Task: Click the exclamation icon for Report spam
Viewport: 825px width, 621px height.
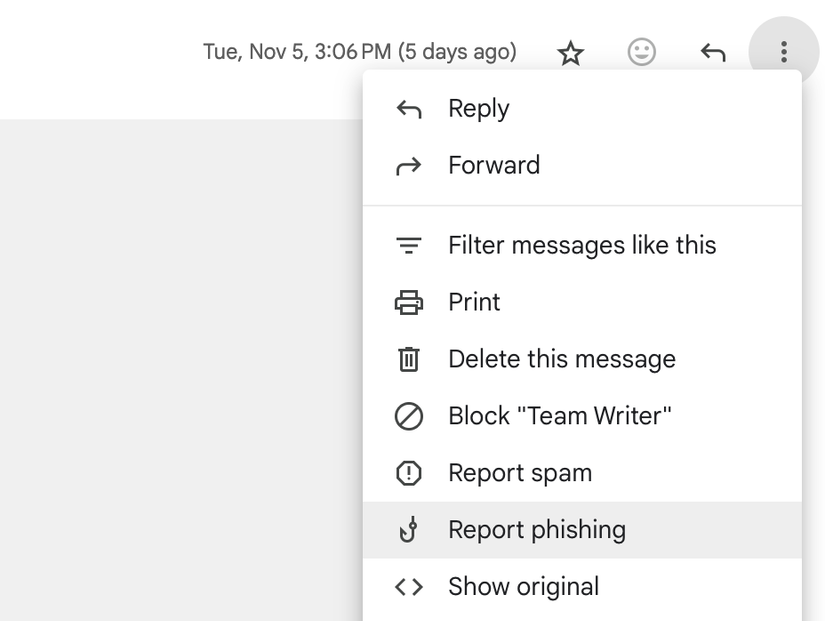Action: [409, 472]
